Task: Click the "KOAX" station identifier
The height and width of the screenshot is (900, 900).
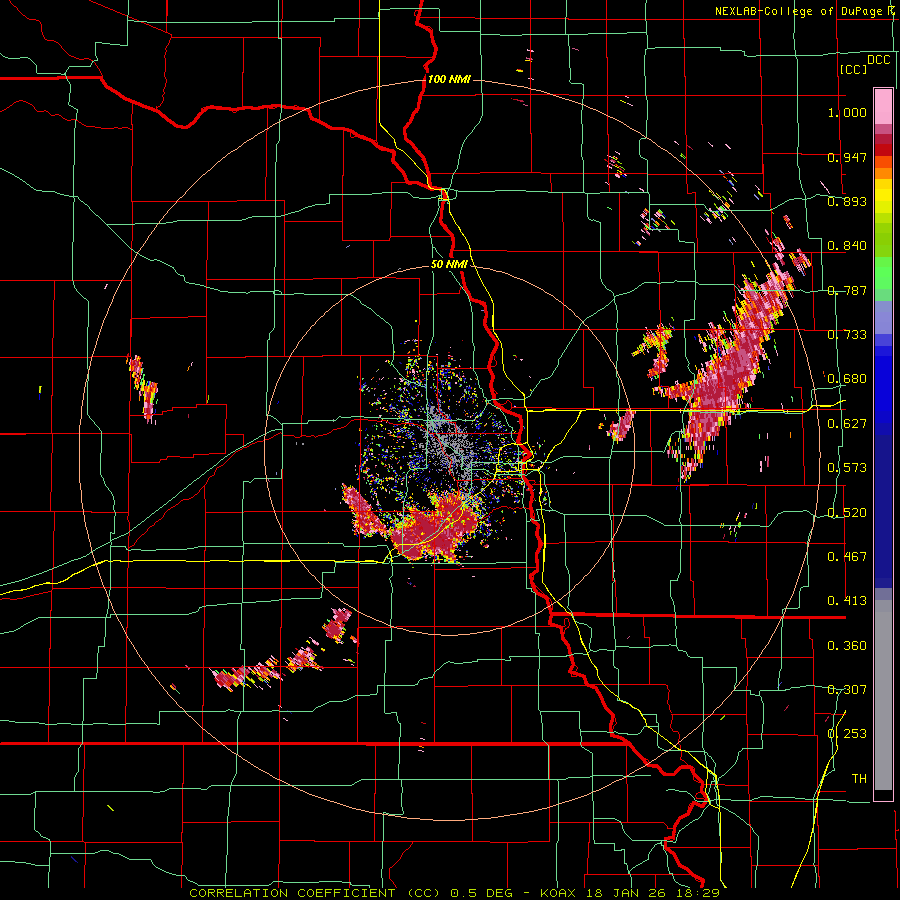Action: tap(558, 893)
